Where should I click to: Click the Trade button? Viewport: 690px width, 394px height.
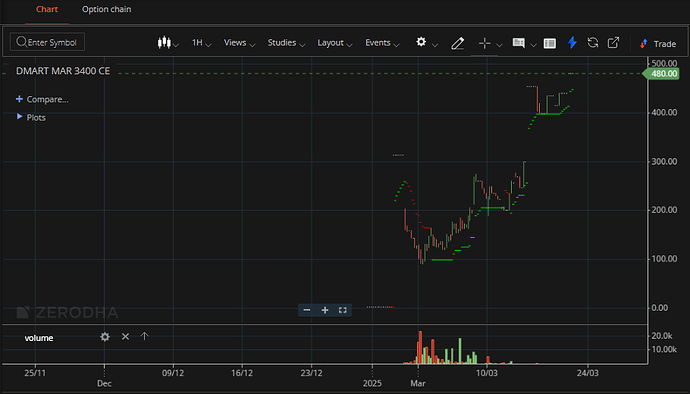[658, 44]
